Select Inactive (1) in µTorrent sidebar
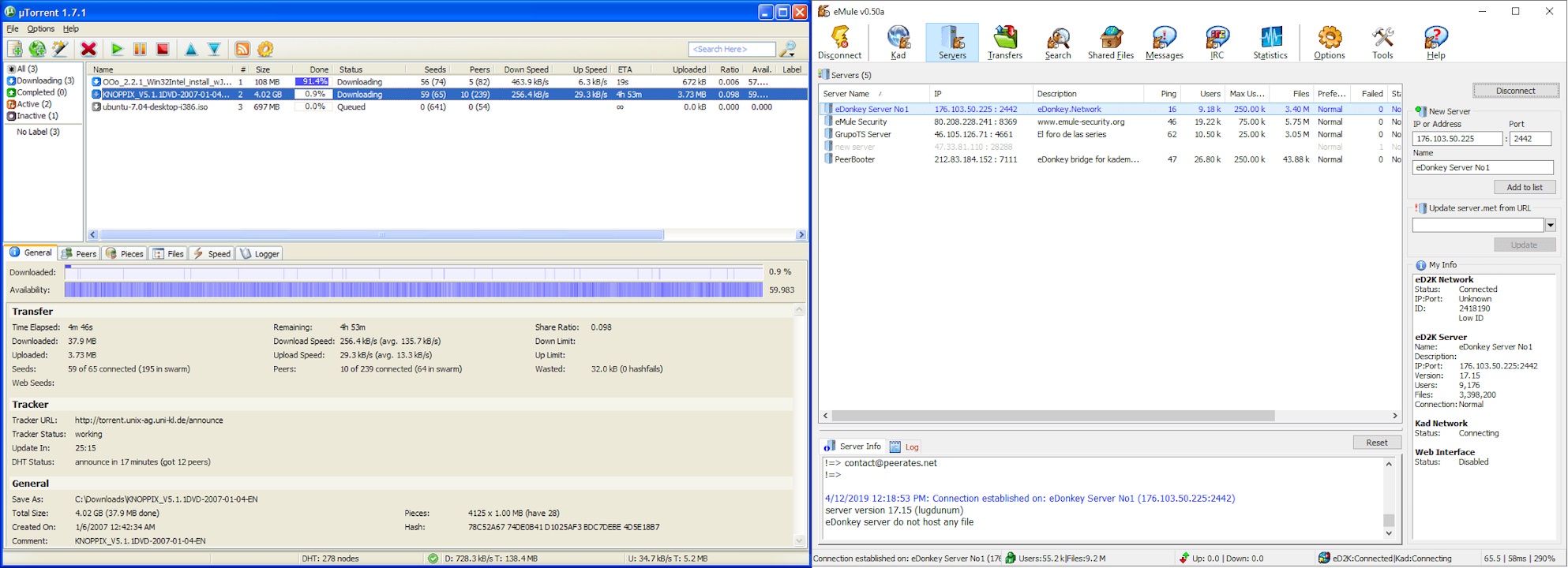This screenshot has height=568, width=1568. [x=32, y=116]
